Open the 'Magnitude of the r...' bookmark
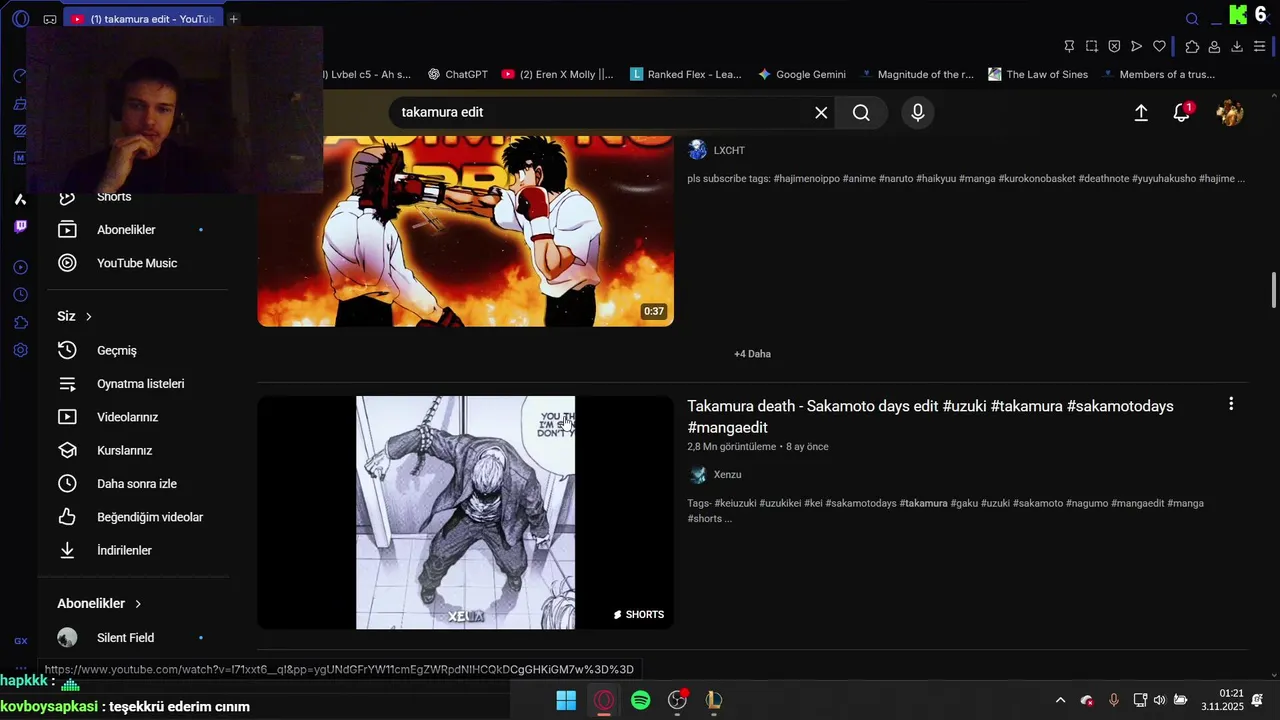1280x720 pixels. [x=917, y=74]
